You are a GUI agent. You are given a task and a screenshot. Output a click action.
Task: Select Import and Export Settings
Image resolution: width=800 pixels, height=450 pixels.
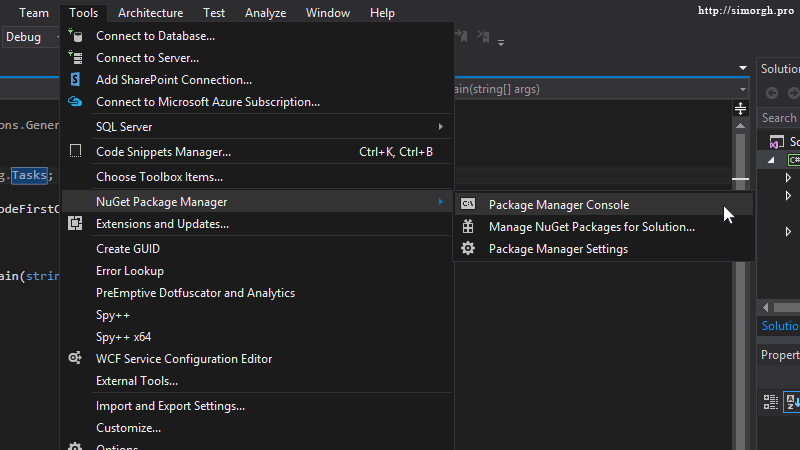[257, 406]
